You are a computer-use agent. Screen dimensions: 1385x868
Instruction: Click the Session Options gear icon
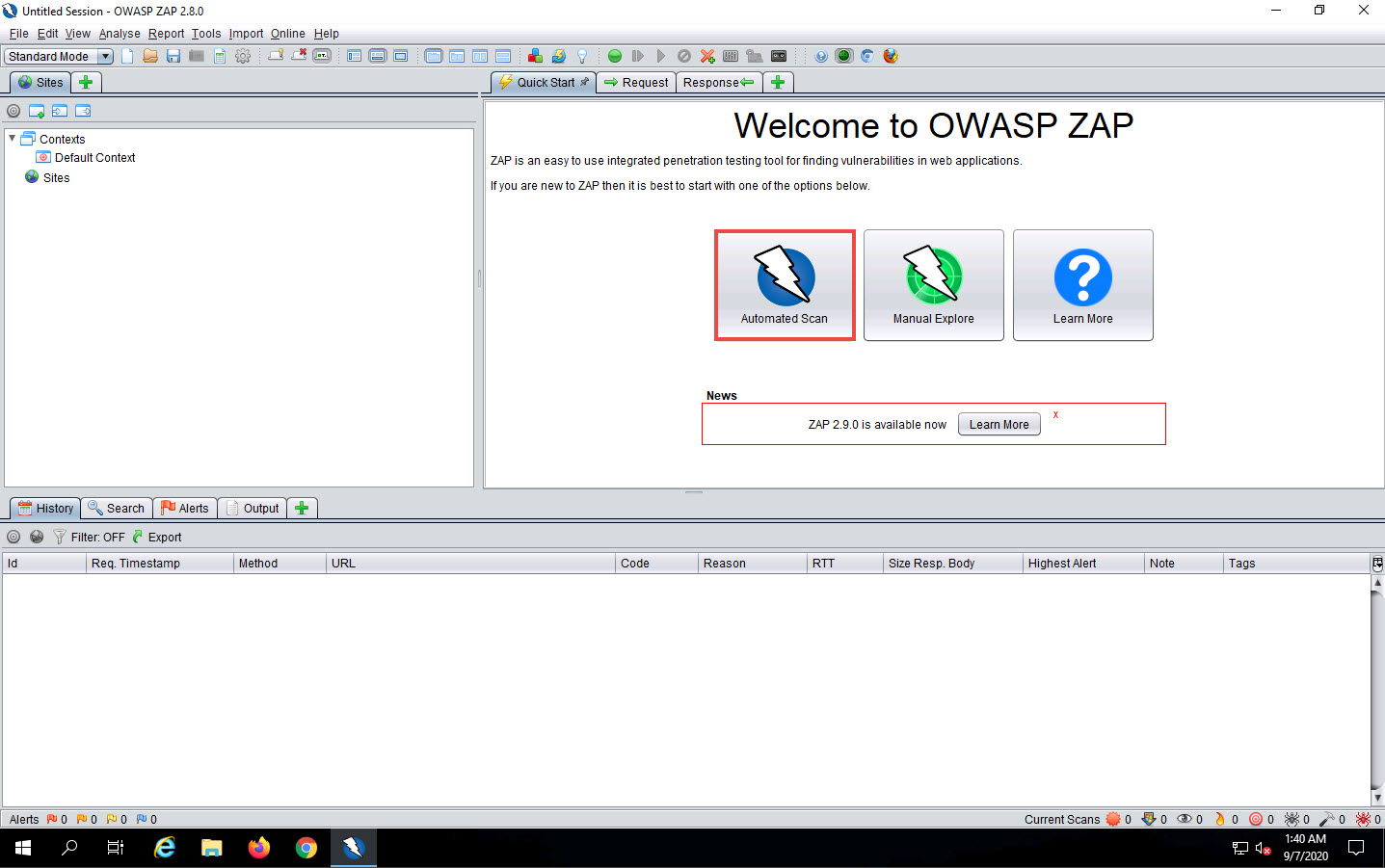point(243,56)
